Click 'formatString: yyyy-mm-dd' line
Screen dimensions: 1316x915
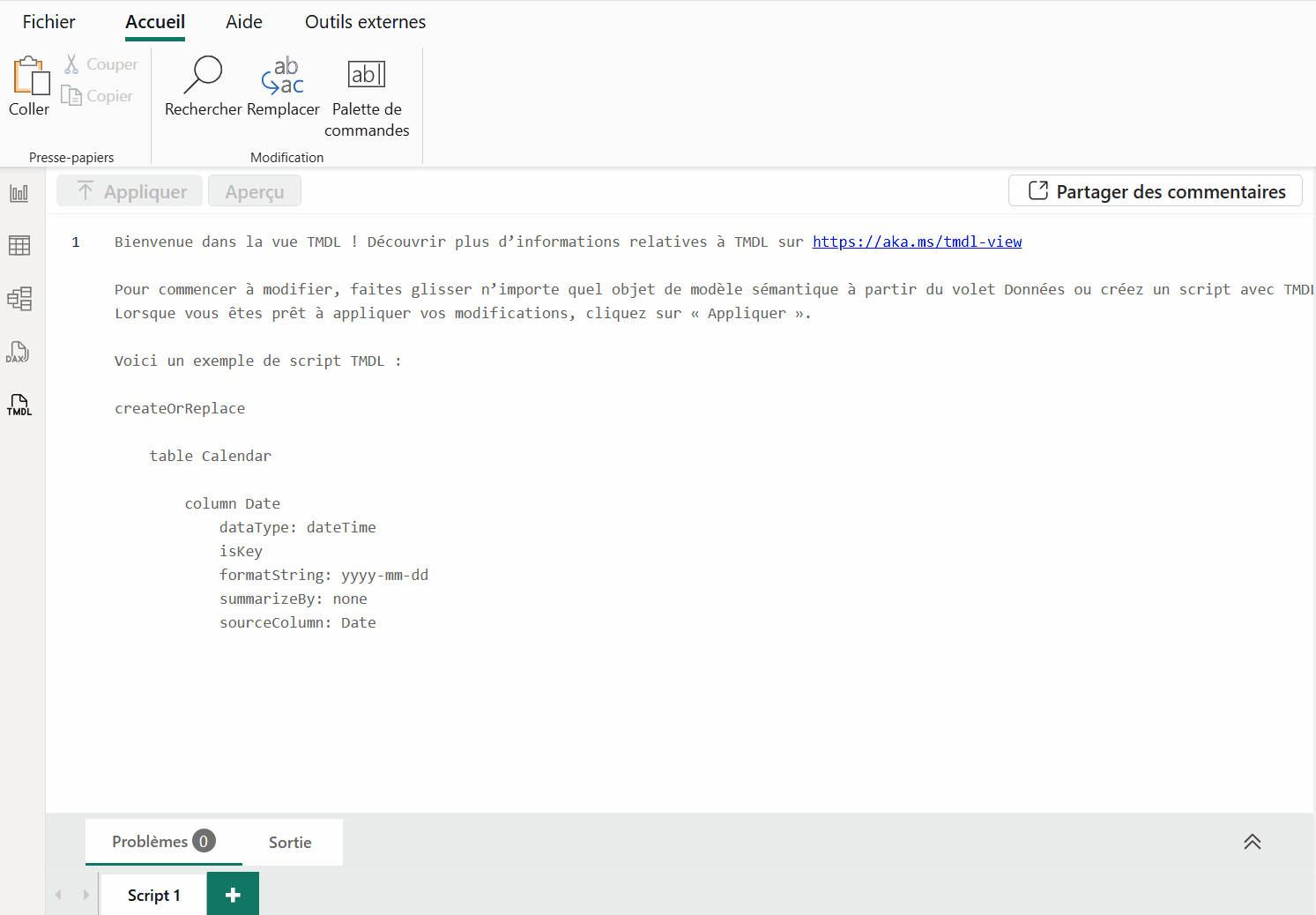(324, 575)
